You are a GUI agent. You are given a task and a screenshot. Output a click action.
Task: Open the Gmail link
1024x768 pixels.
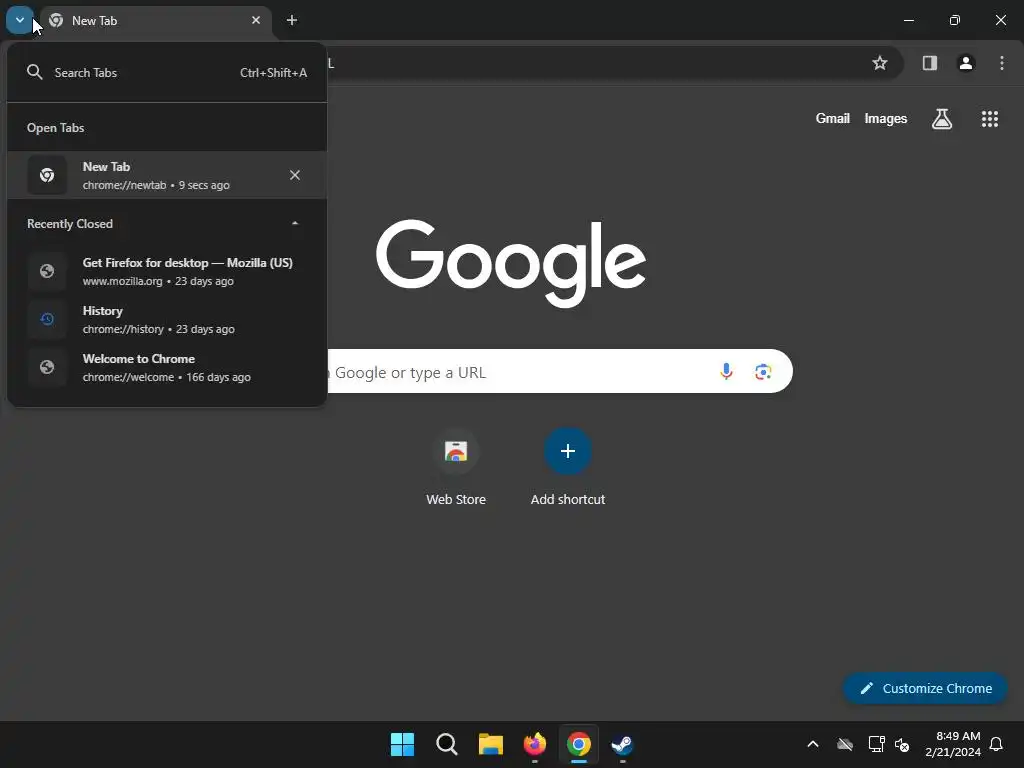coord(833,118)
